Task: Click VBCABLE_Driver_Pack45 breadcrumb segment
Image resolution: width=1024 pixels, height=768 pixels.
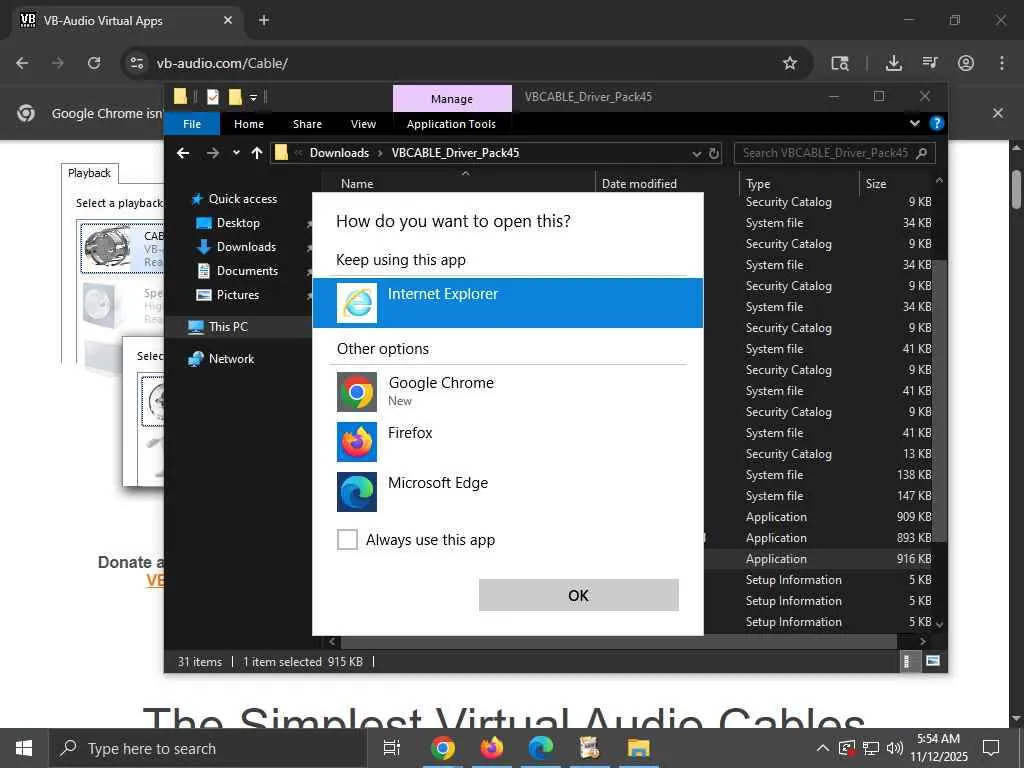Action: pyautogui.click(x=455, y=153)
